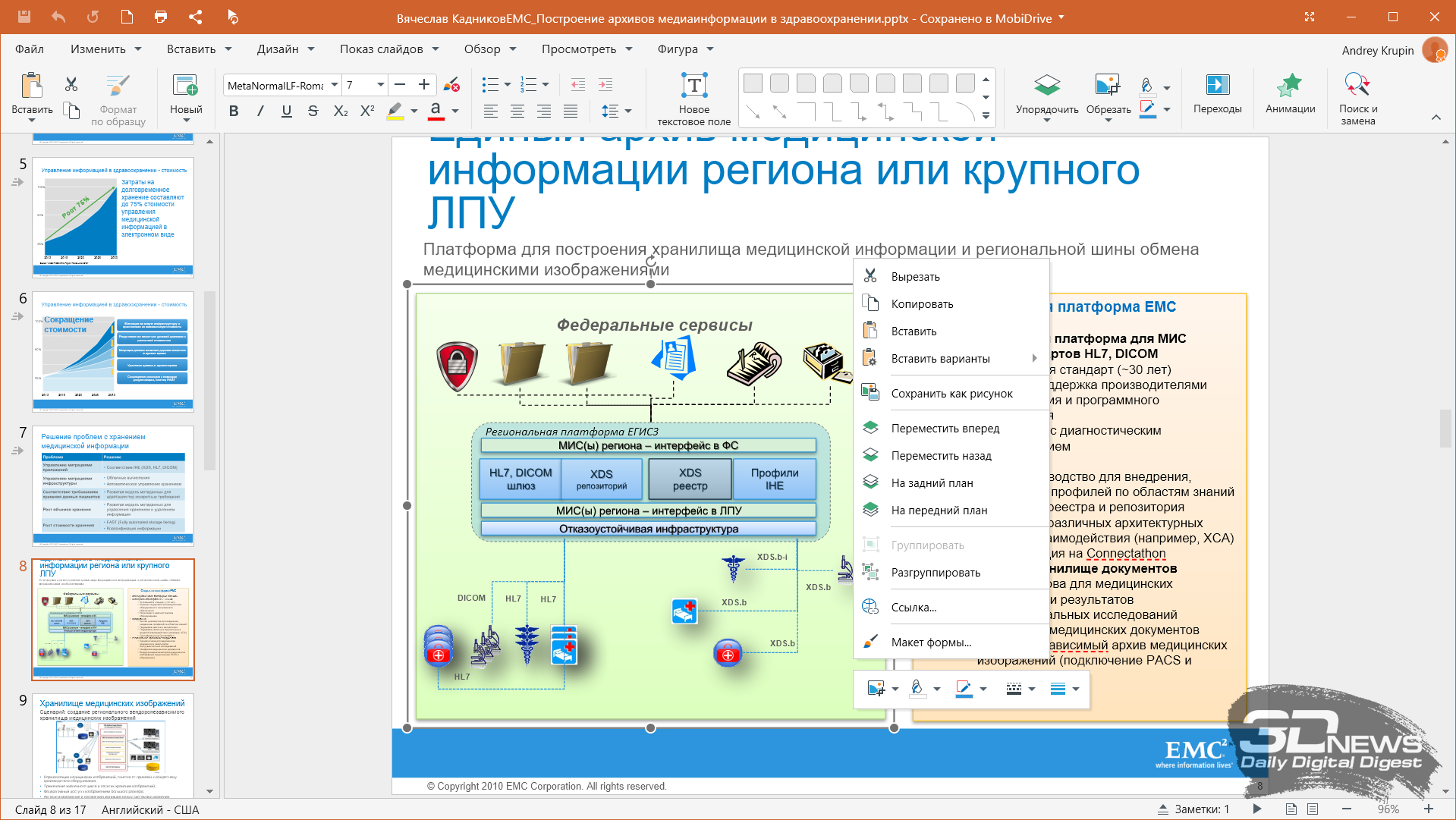Zoom in with status bar plus

tap(1428, 809)
